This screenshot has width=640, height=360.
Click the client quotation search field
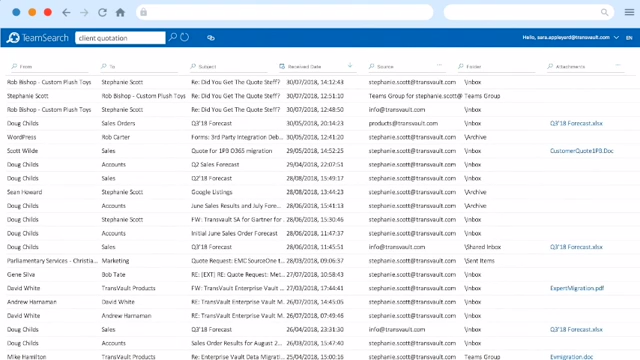[x=120, y=38]
